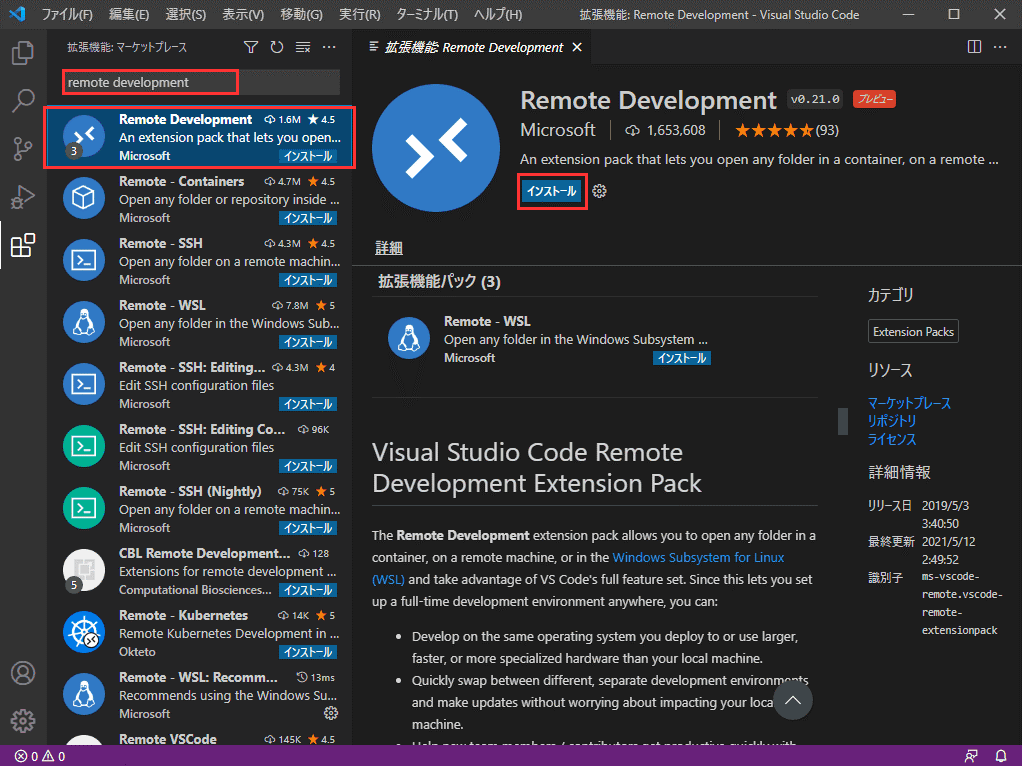Screen dimensions: 1023x767
Task: Filter extensions with the funnel icon
Action: (251, 47)
